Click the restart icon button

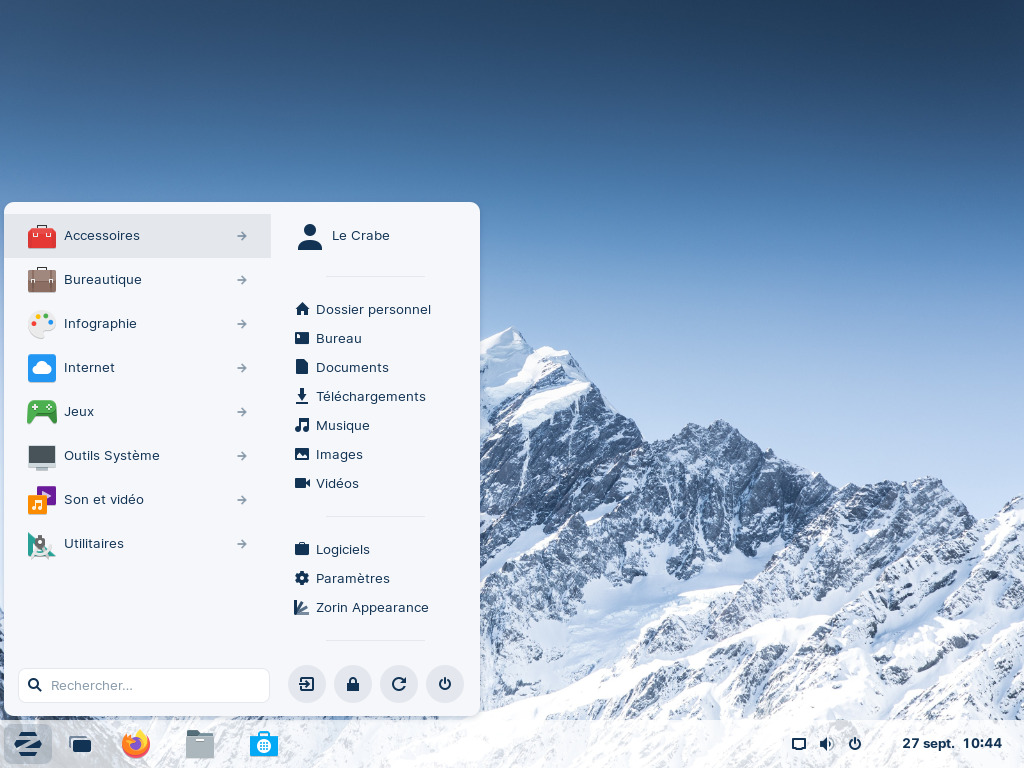(x=399, y=684)
